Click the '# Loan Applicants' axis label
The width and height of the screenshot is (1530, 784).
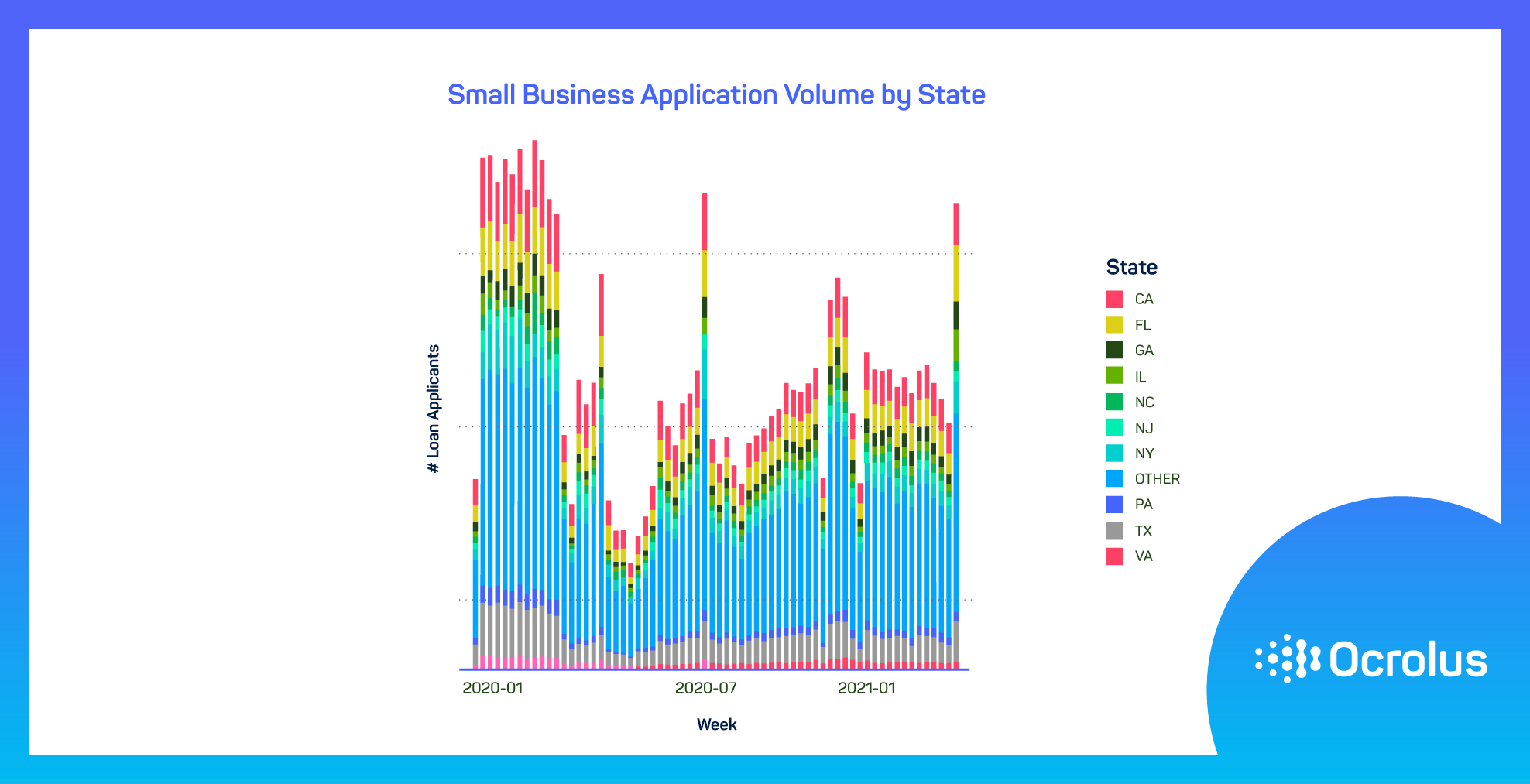[x=434, y=409]
